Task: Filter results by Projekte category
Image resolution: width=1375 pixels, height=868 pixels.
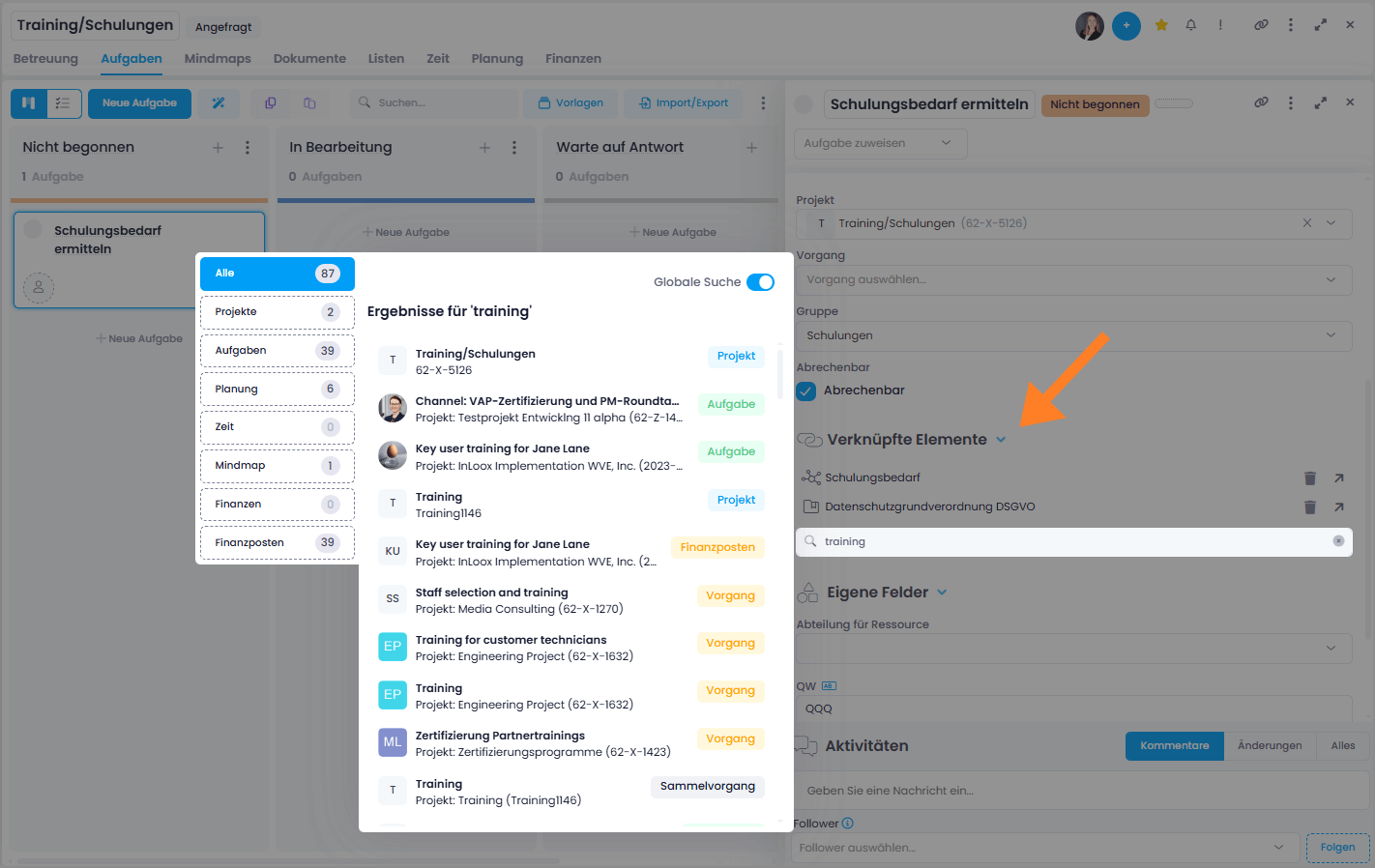Action: [278, 312]
